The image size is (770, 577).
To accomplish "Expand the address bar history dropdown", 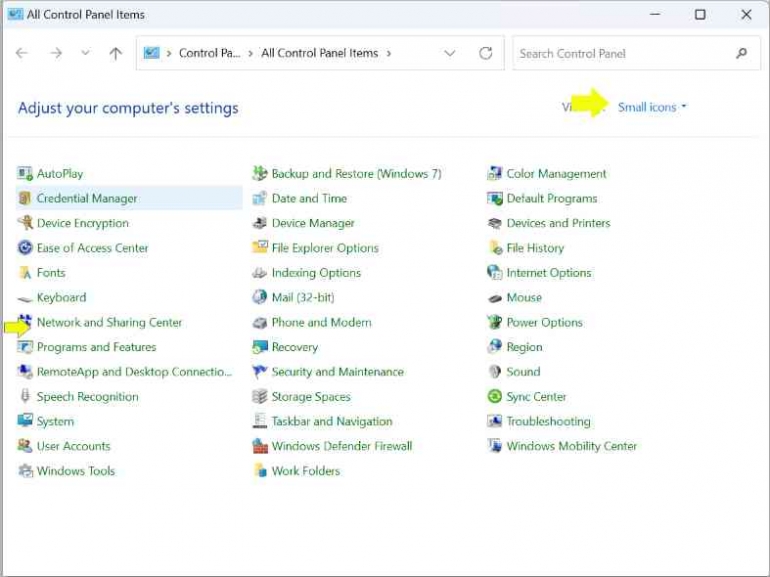I will tap(449, 53).
